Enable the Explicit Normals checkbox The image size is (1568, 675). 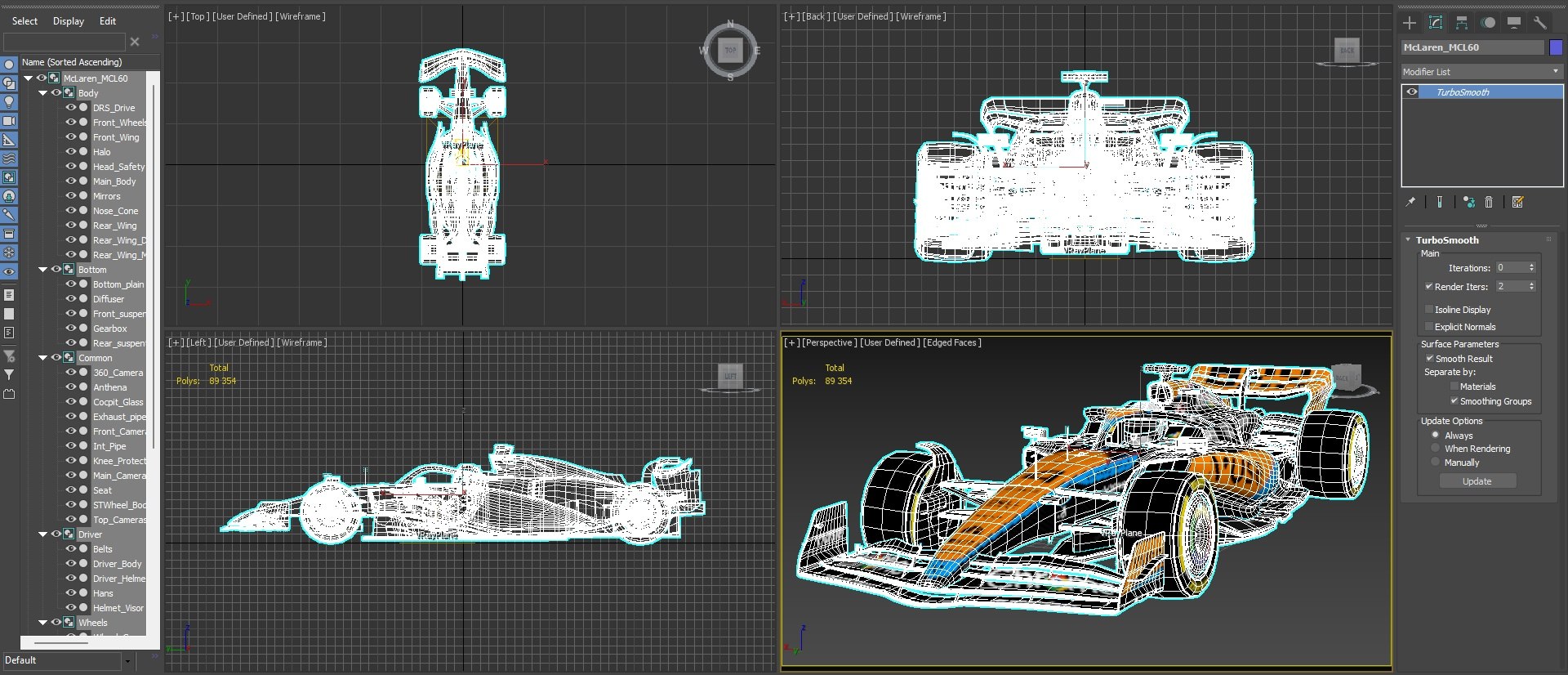(x=1429, y=327)
